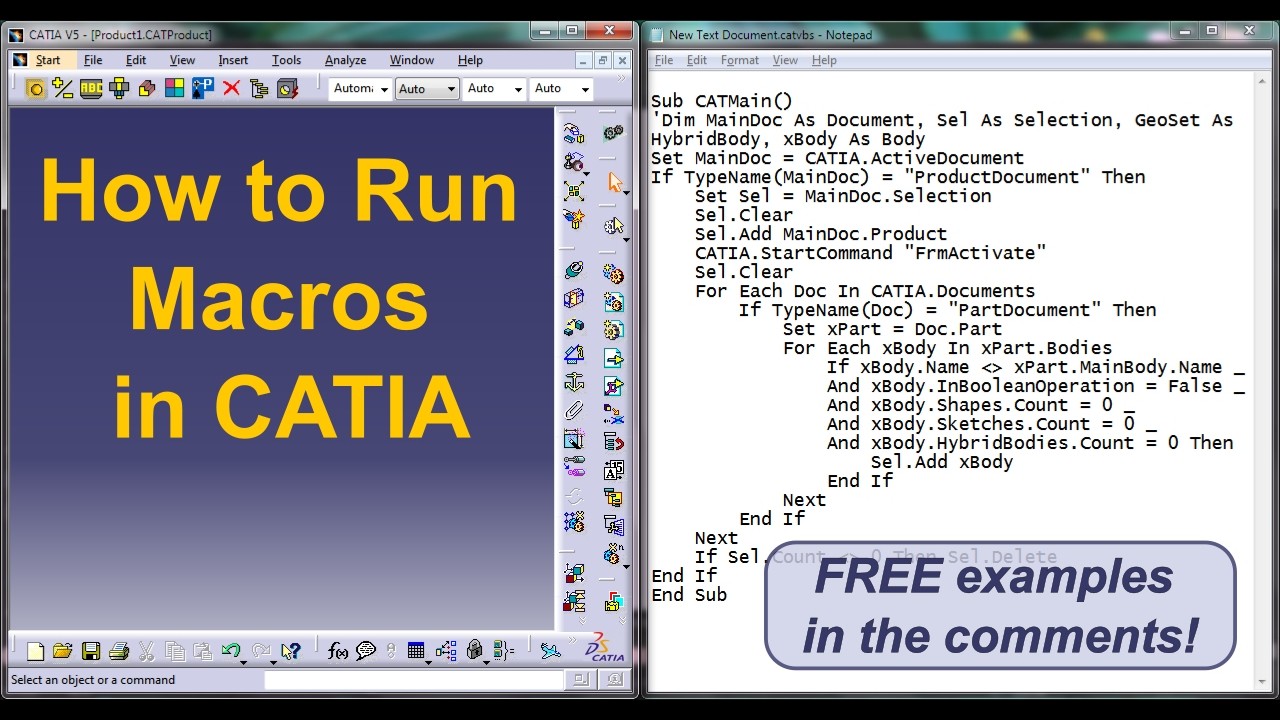Click the red X icon in top toolbar

(x=231, y=89)
